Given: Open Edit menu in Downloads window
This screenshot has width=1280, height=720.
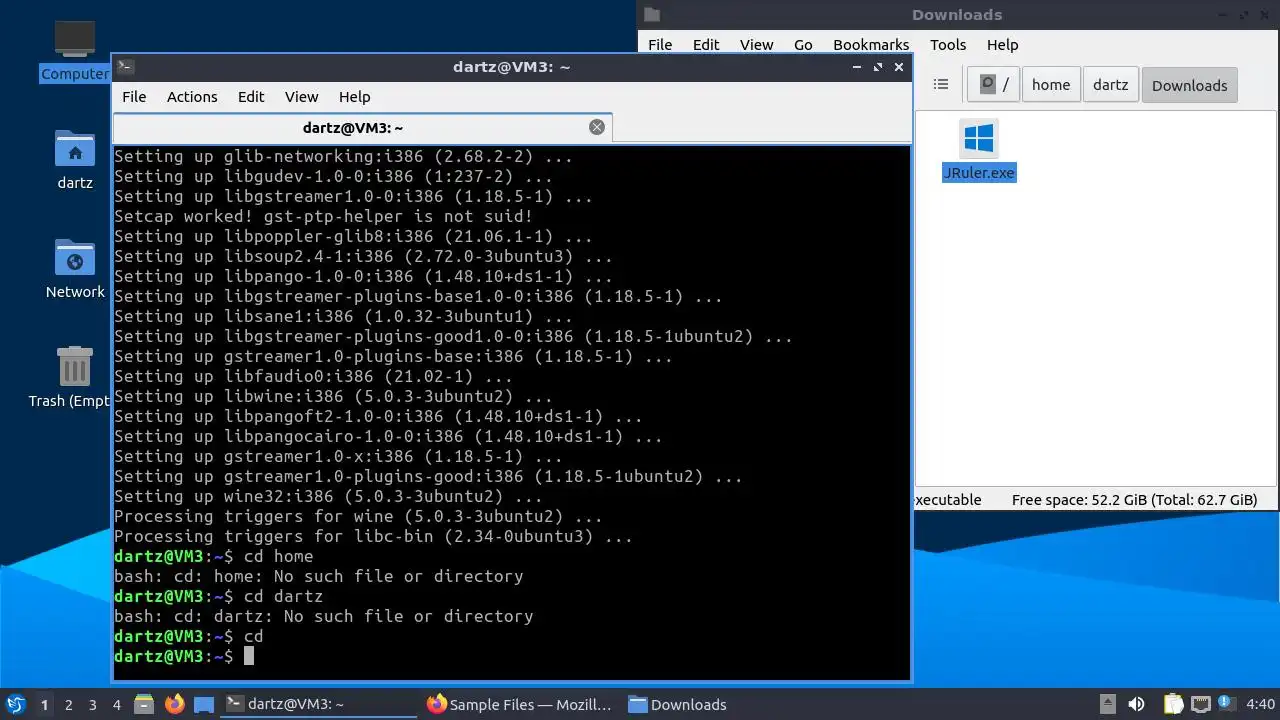Looking at the screenshot, I should 706,44.
